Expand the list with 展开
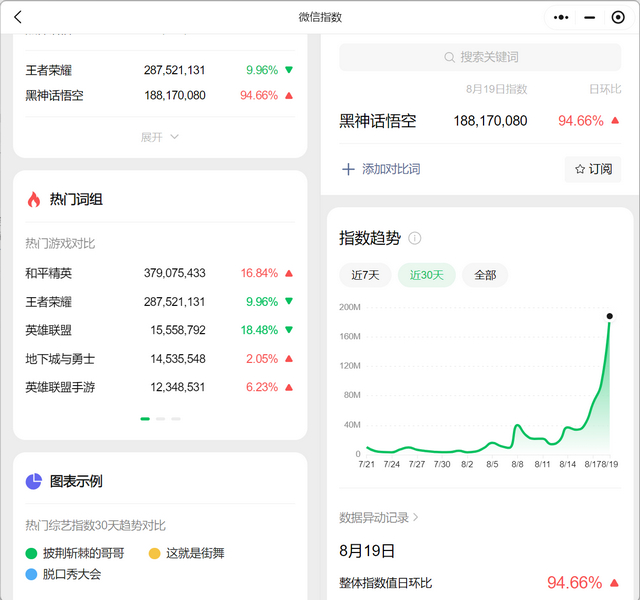640x600 pixels. [160, 137]
